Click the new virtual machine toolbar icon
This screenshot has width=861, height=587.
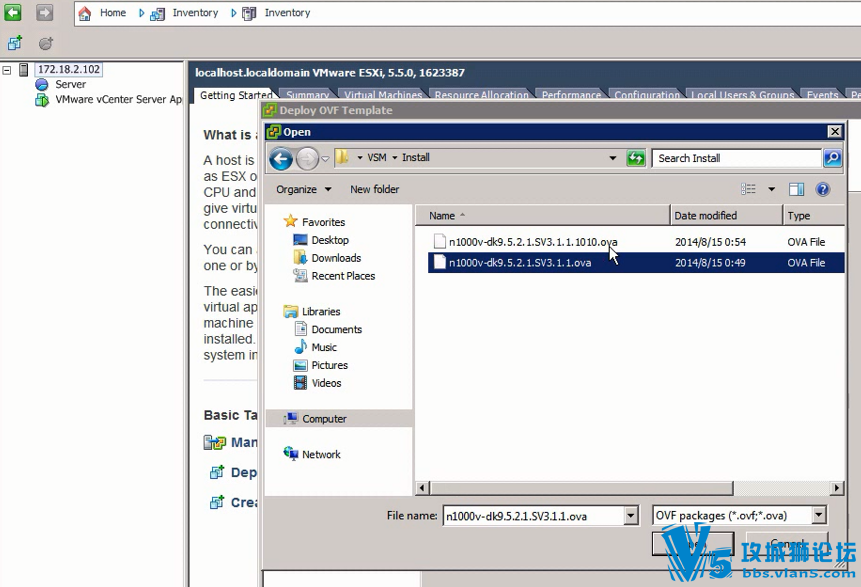(x=15, y=43)
